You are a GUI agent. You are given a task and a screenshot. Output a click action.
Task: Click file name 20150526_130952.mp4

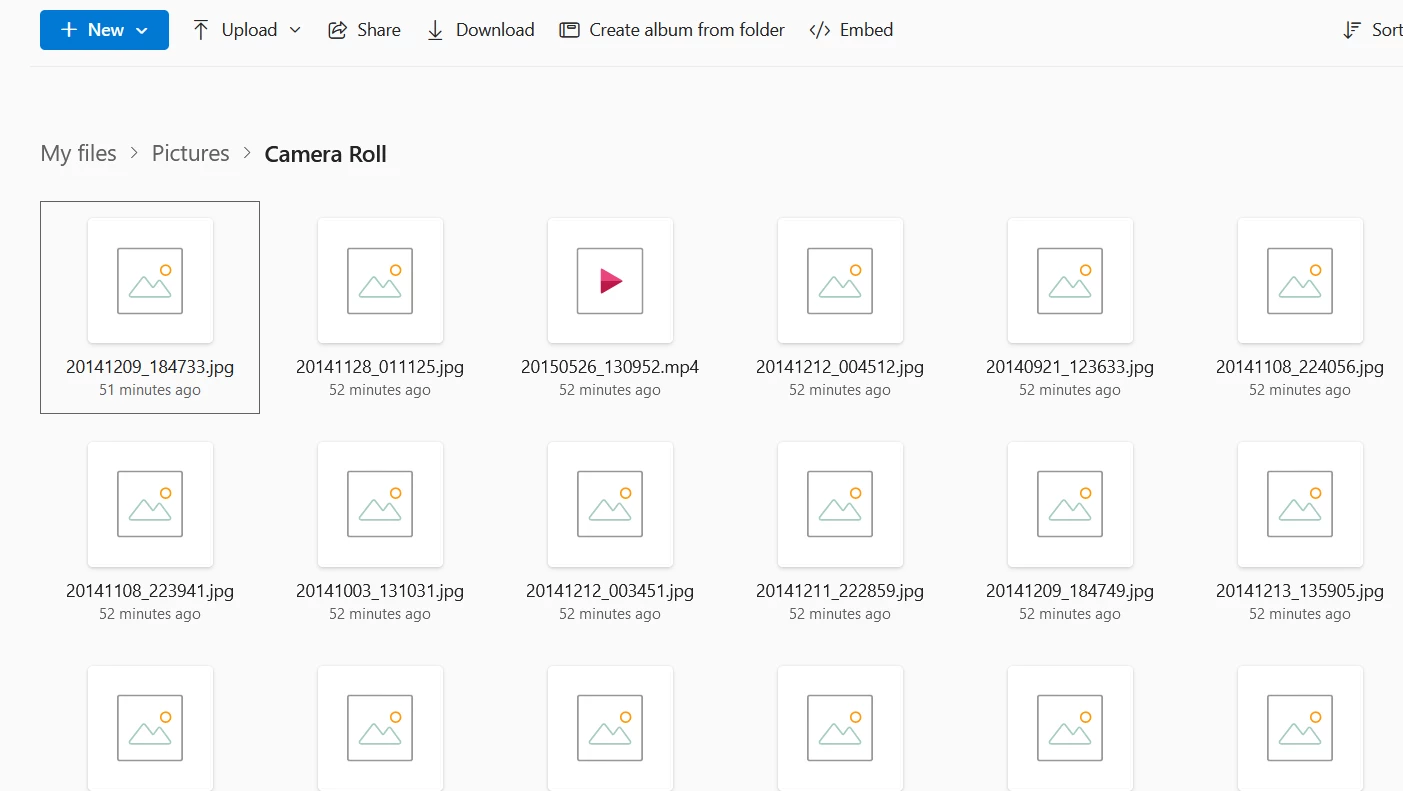coord(610,367)
